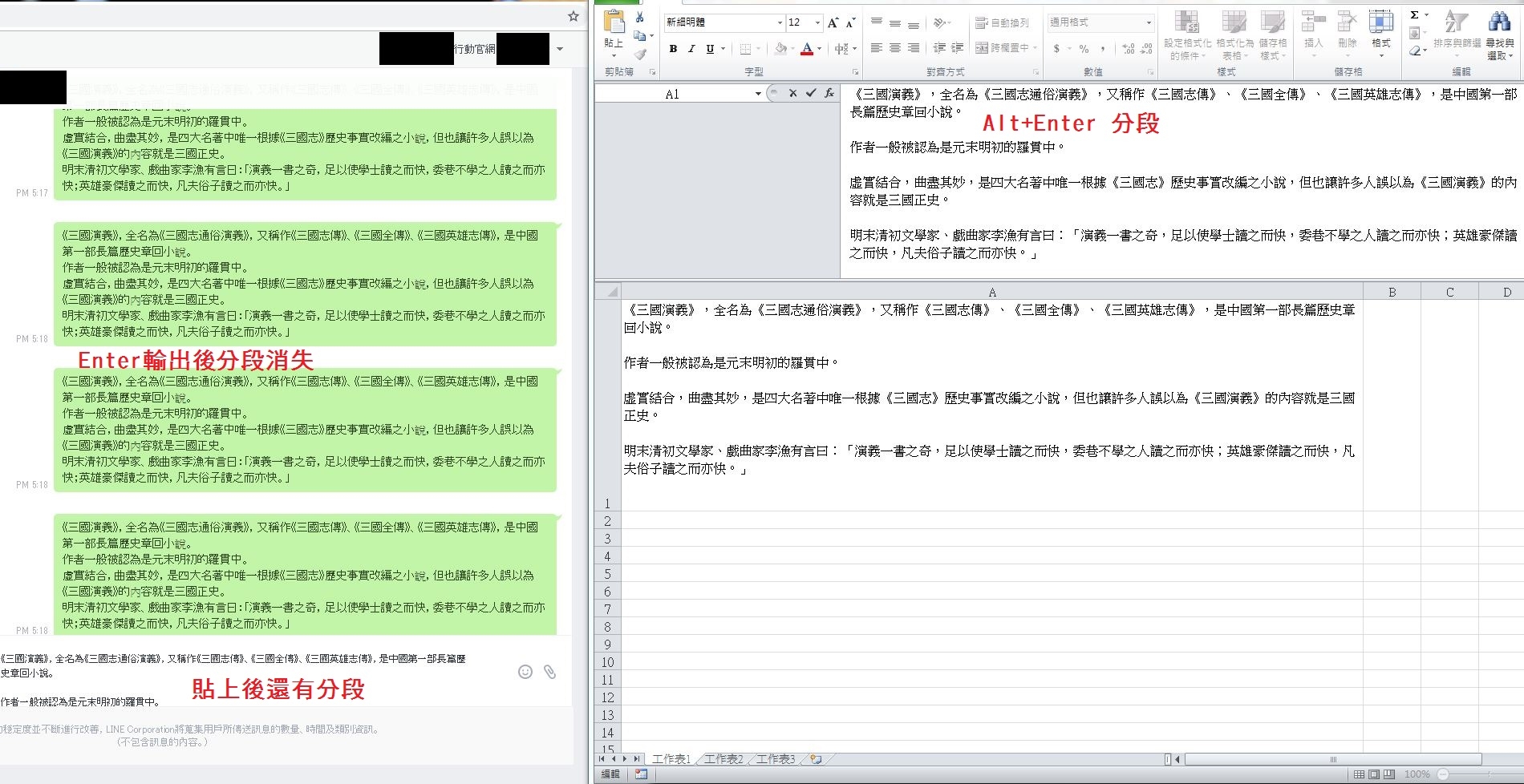
Task: Open 尋找與選取 find and select binoculars
Action: (1500, 35)
